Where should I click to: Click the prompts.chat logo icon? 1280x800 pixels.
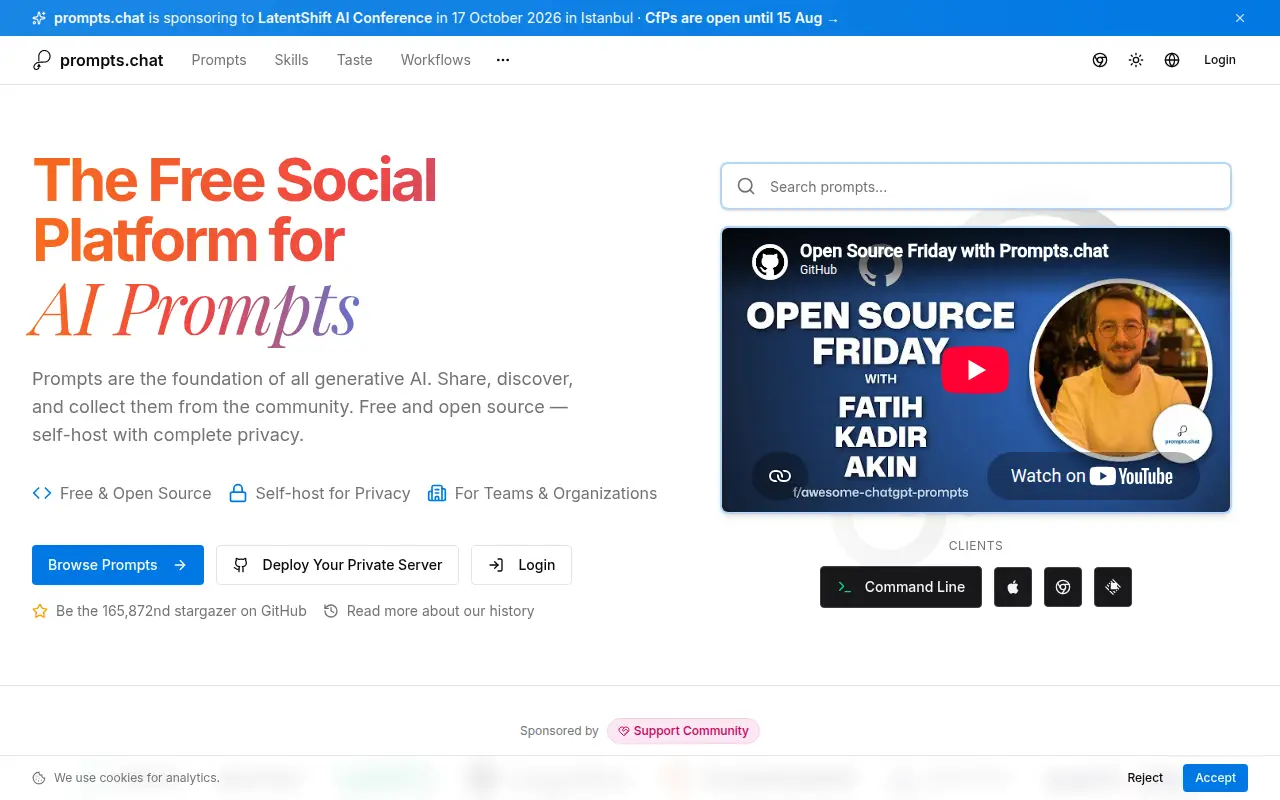coord(42,60)
